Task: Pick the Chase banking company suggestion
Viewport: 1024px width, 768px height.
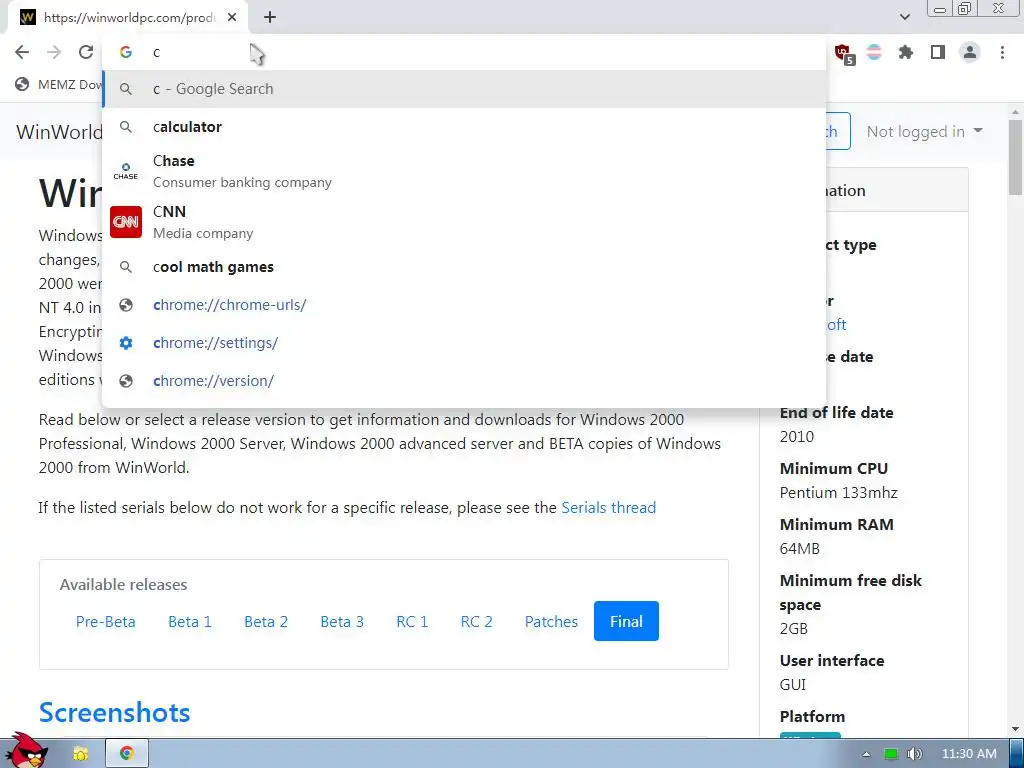Action: tap(464, 171)
